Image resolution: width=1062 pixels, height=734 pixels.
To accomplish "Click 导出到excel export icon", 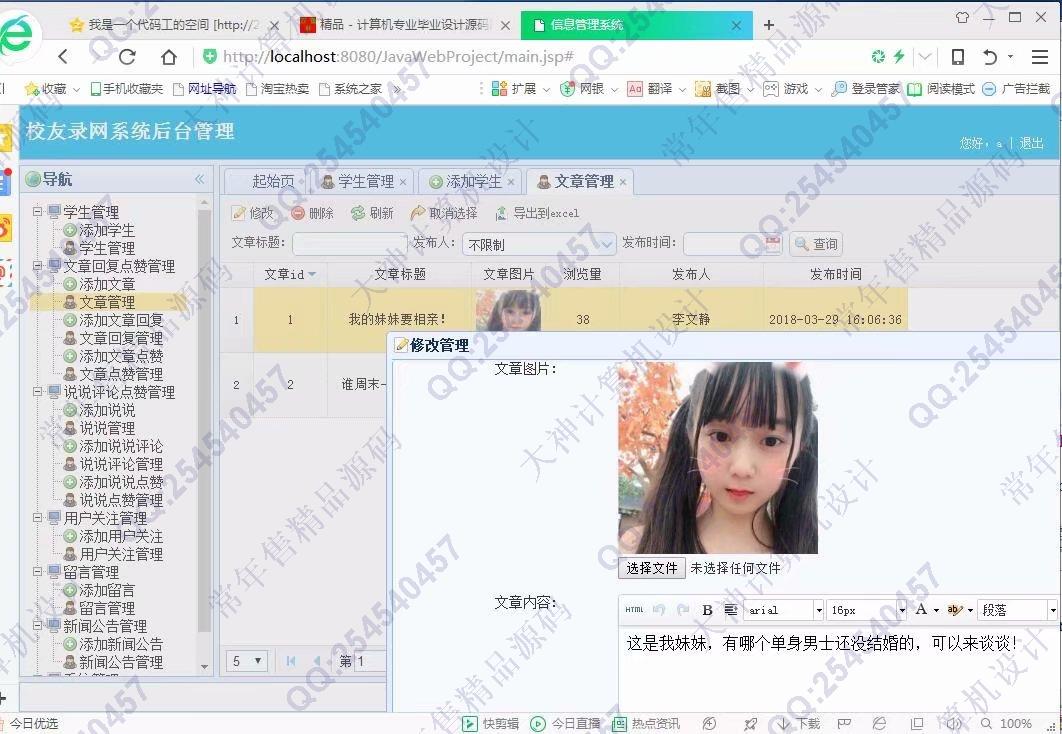I will click(x=502, y=213).
